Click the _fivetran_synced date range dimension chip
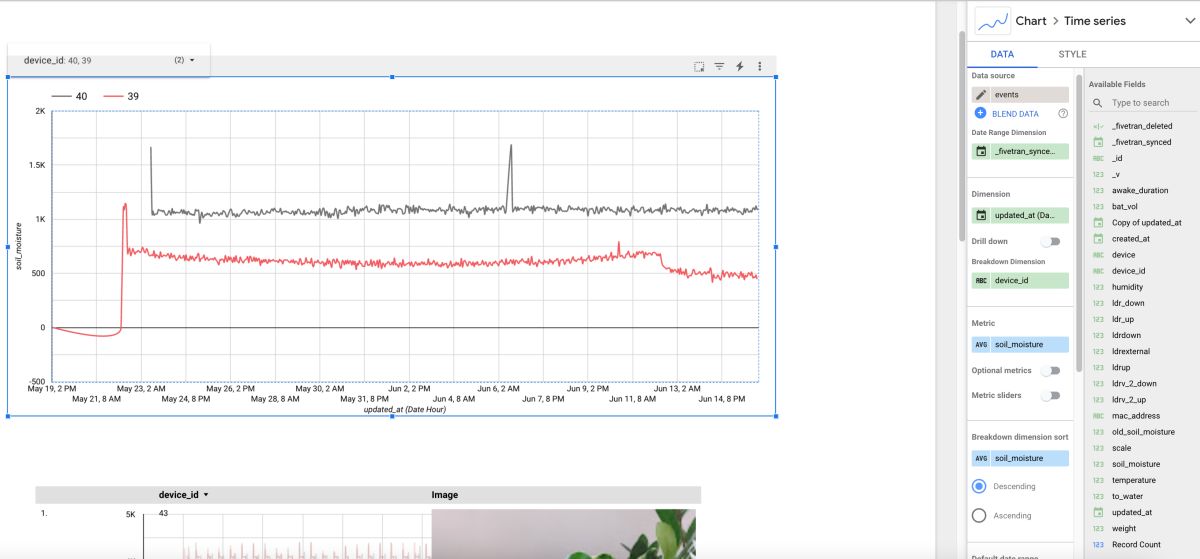The width and height of the screenshot is (1200, 559). (x=1020, y=151)
